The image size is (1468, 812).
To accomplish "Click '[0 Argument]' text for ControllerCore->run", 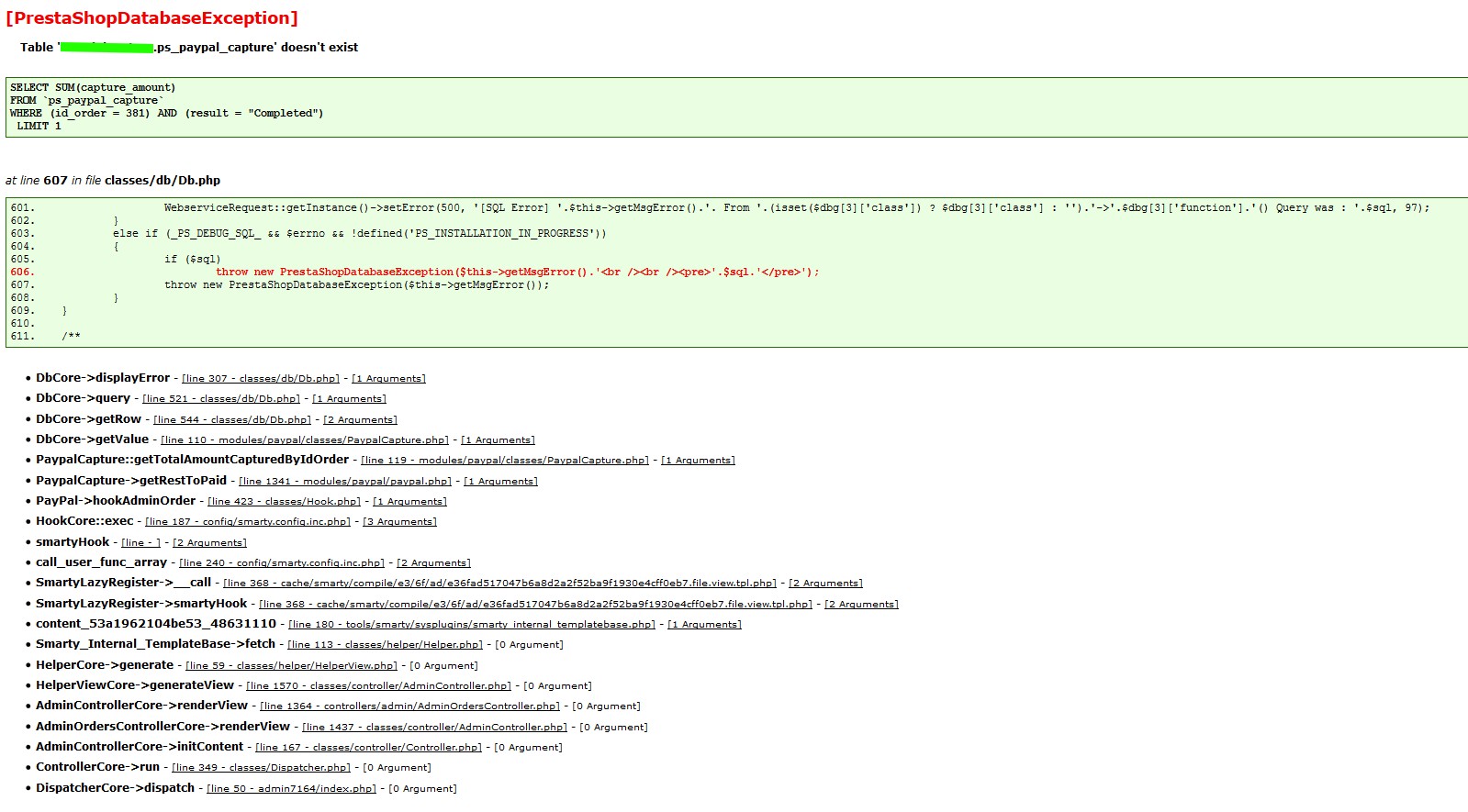I will (397, 768).
